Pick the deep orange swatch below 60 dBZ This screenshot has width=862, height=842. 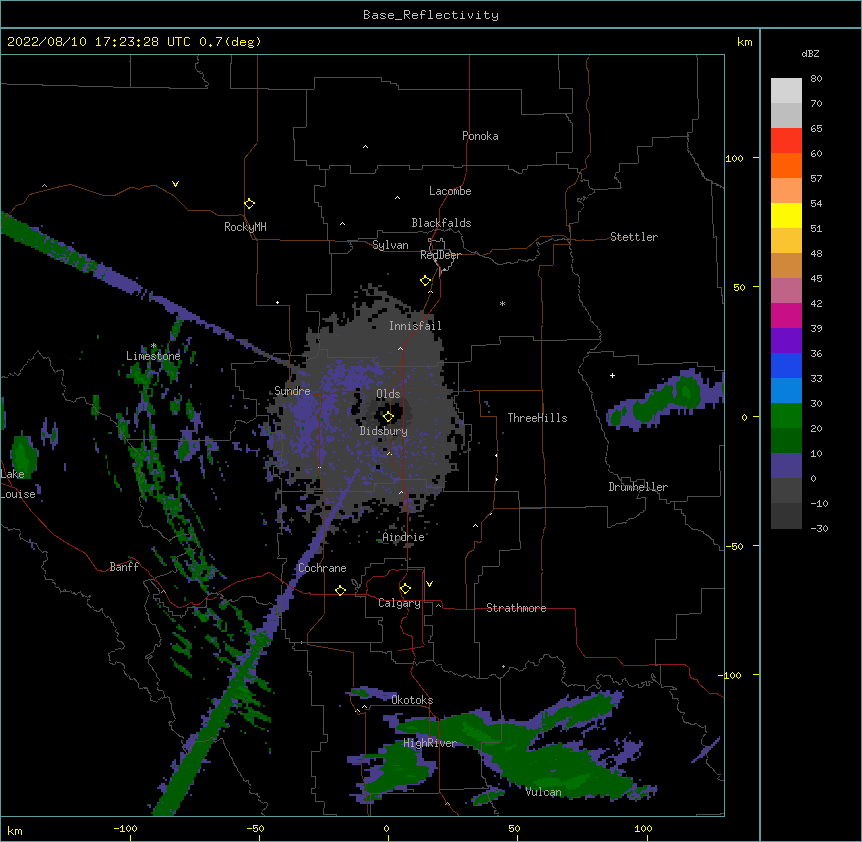coord(786,165)
